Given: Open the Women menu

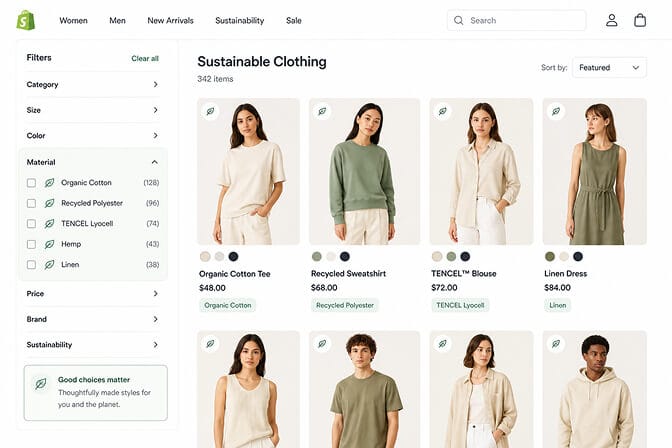Looking at the screenshot, I should tap(73, 21).
